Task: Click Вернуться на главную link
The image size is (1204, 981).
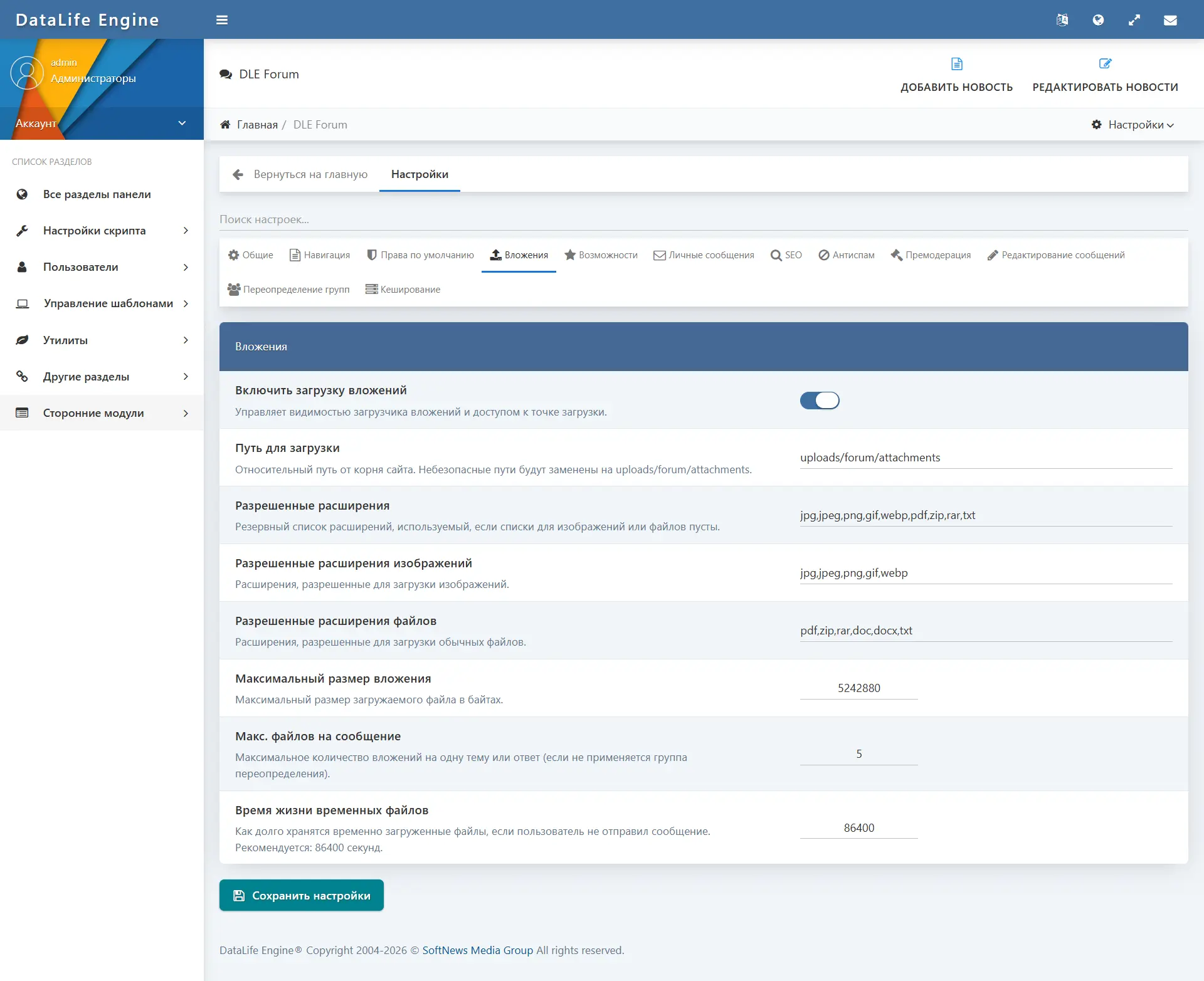Action: (300, 174)
